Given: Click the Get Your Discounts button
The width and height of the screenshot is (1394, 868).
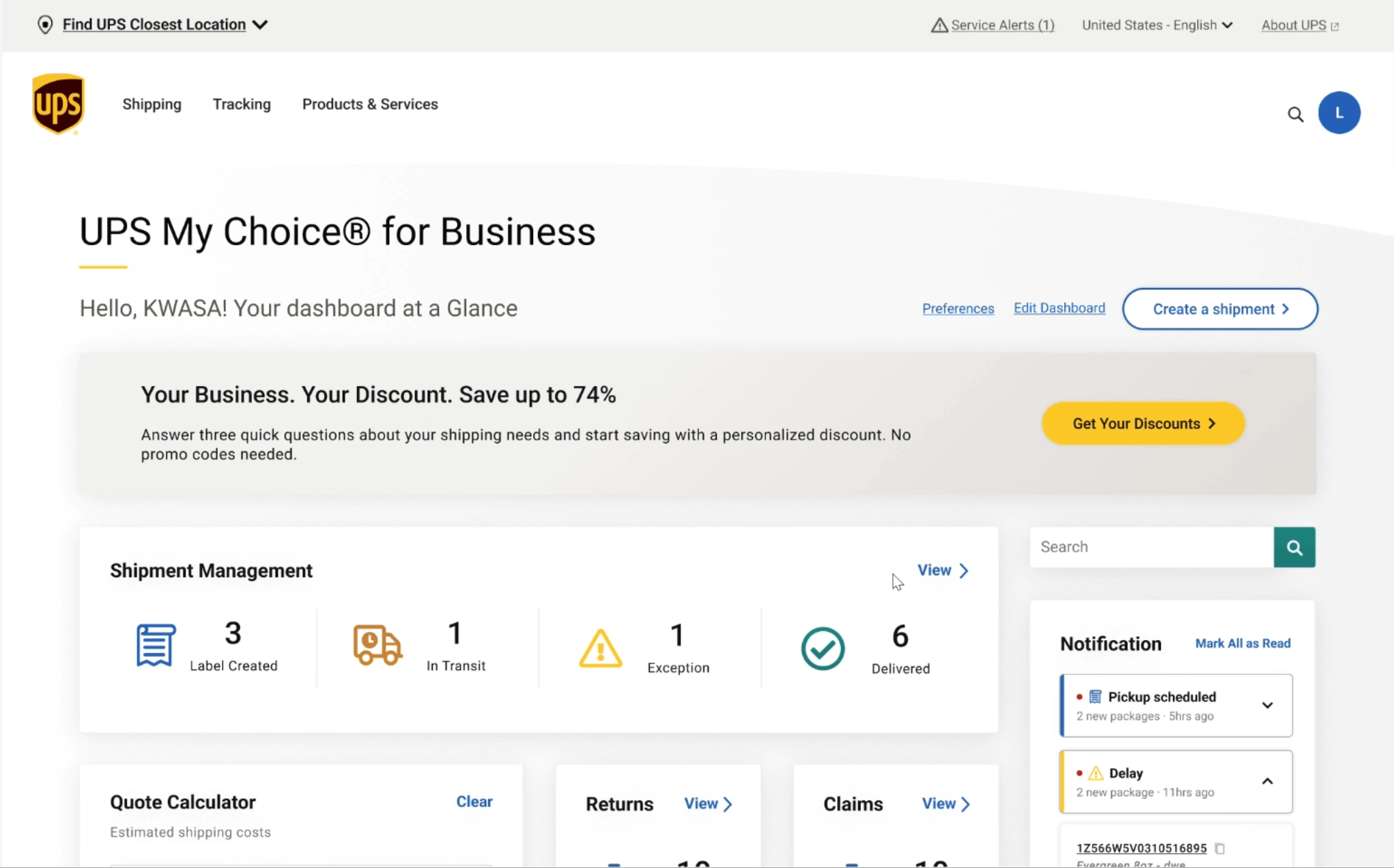Looking at the screenshot, I should tap(1143, 424).
